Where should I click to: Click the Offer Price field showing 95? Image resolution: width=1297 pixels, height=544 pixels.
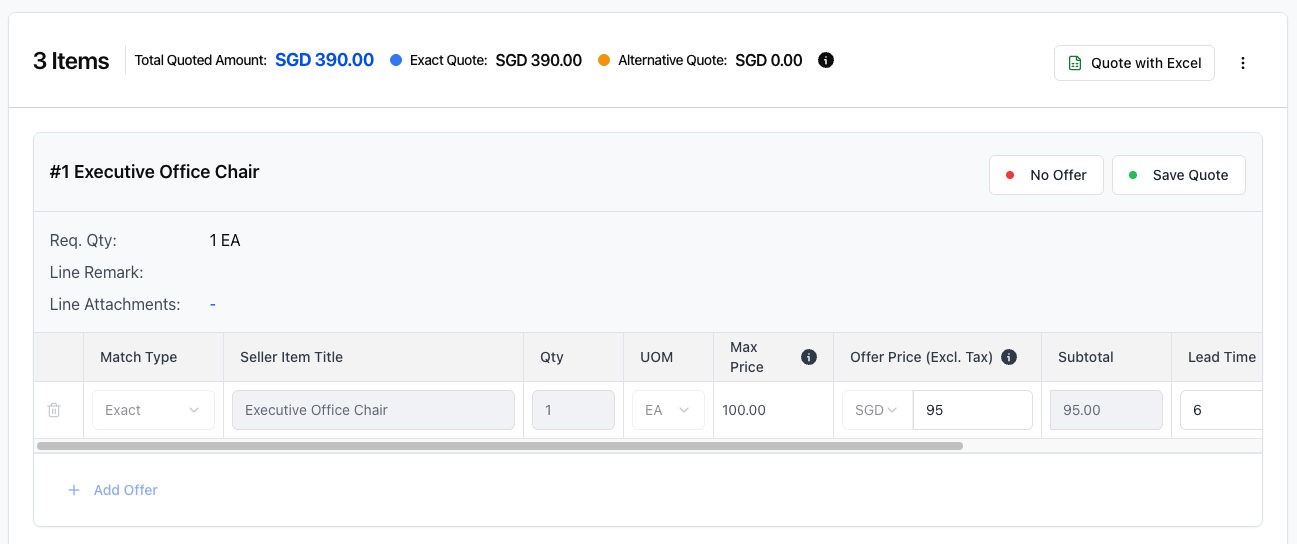tap(973, 410)
